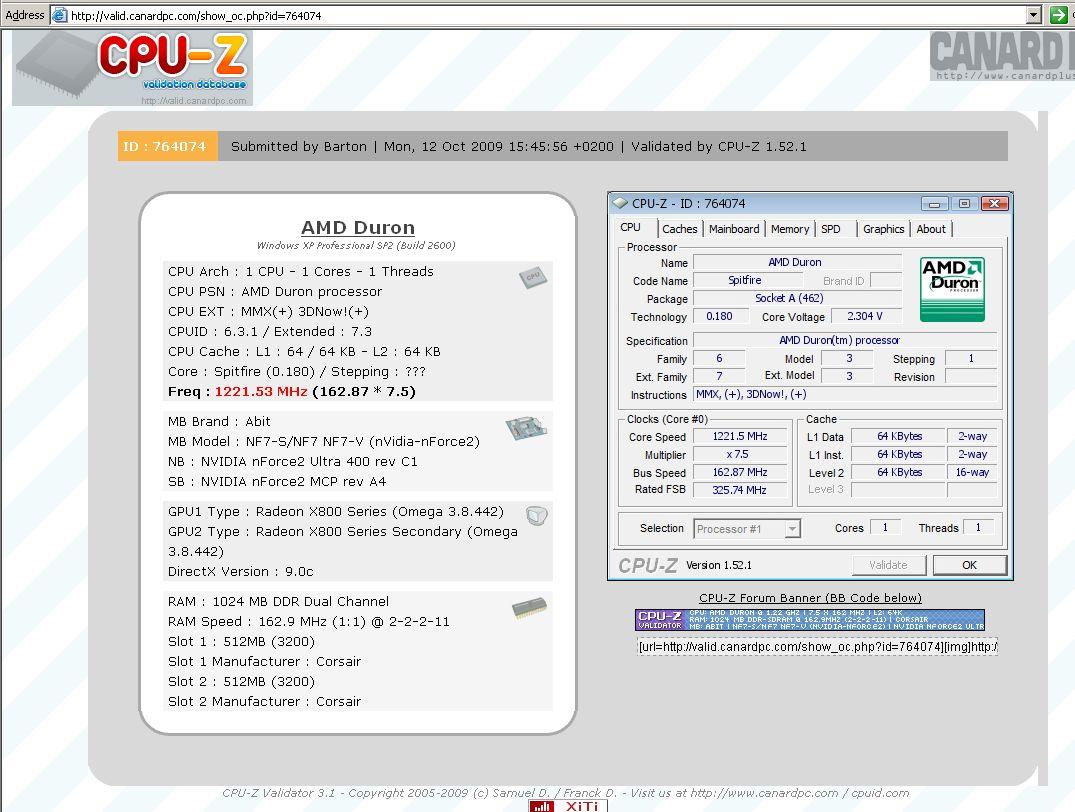Click the orange ID : 764074 label
The image size is (1075, 812).
168,146
